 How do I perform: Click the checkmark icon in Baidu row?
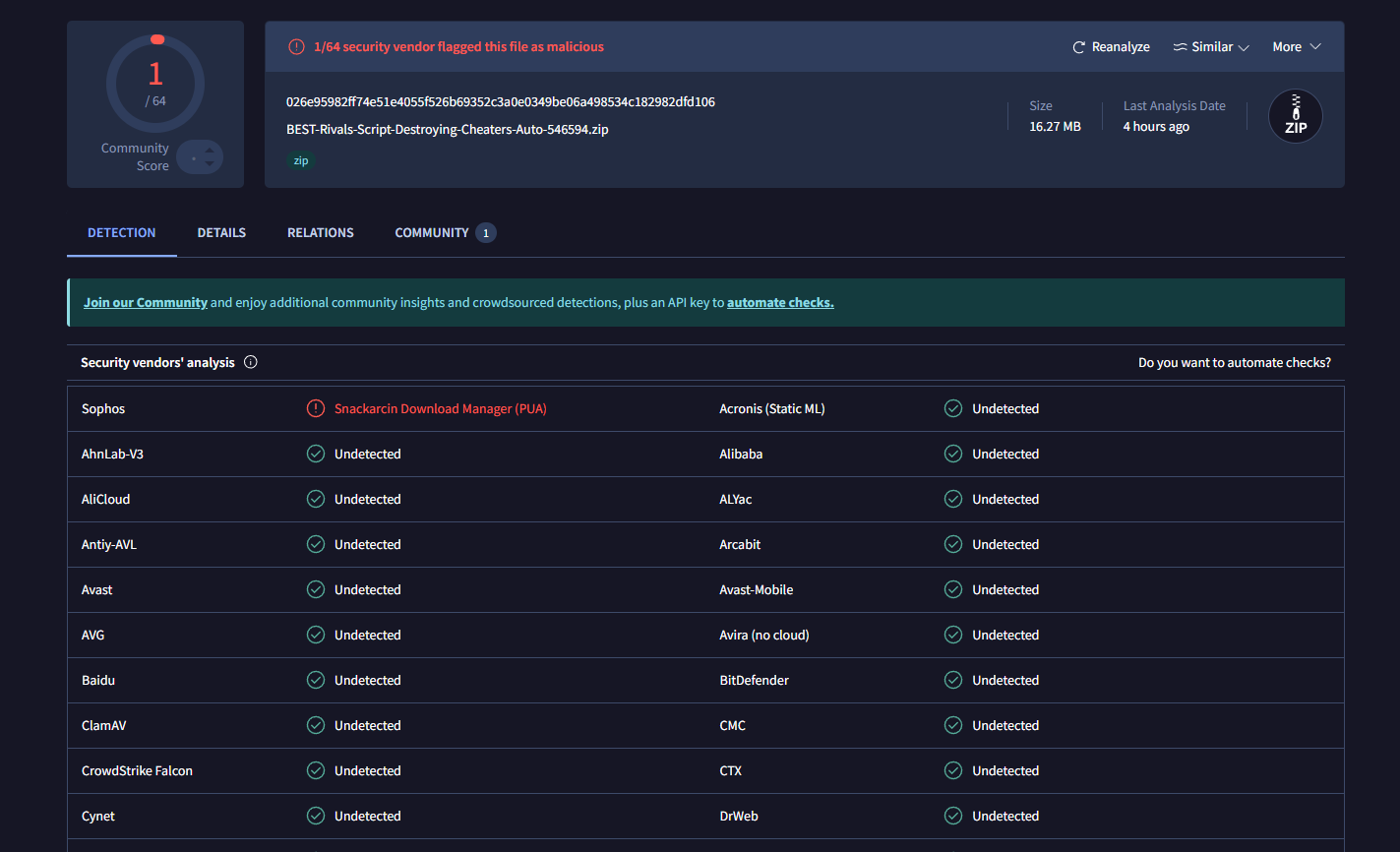(x=316, y=680)
